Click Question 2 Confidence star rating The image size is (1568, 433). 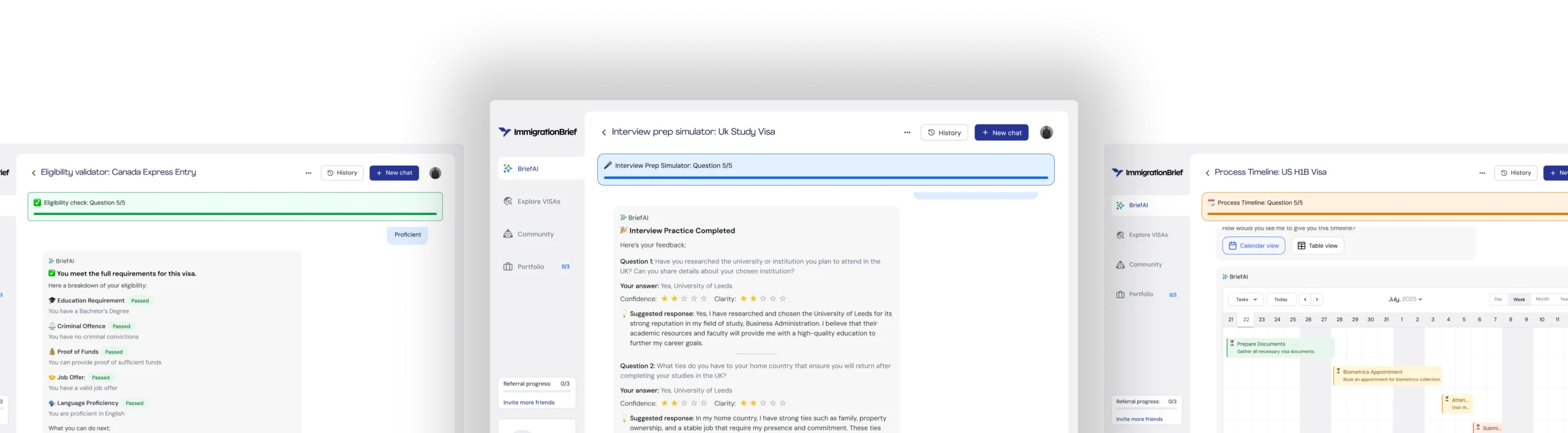(x=684, y=403)
